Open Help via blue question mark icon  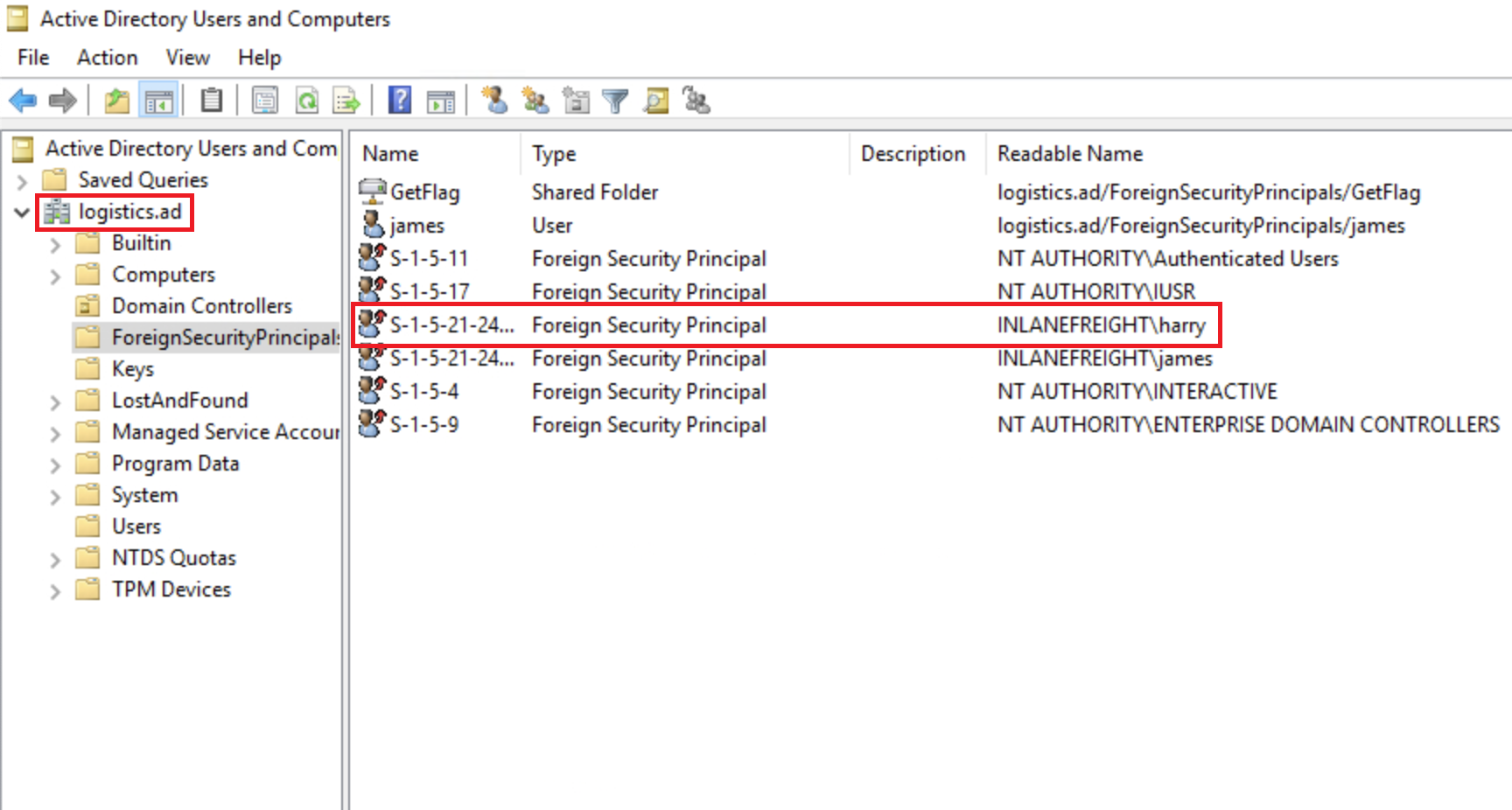click(400, 101)
